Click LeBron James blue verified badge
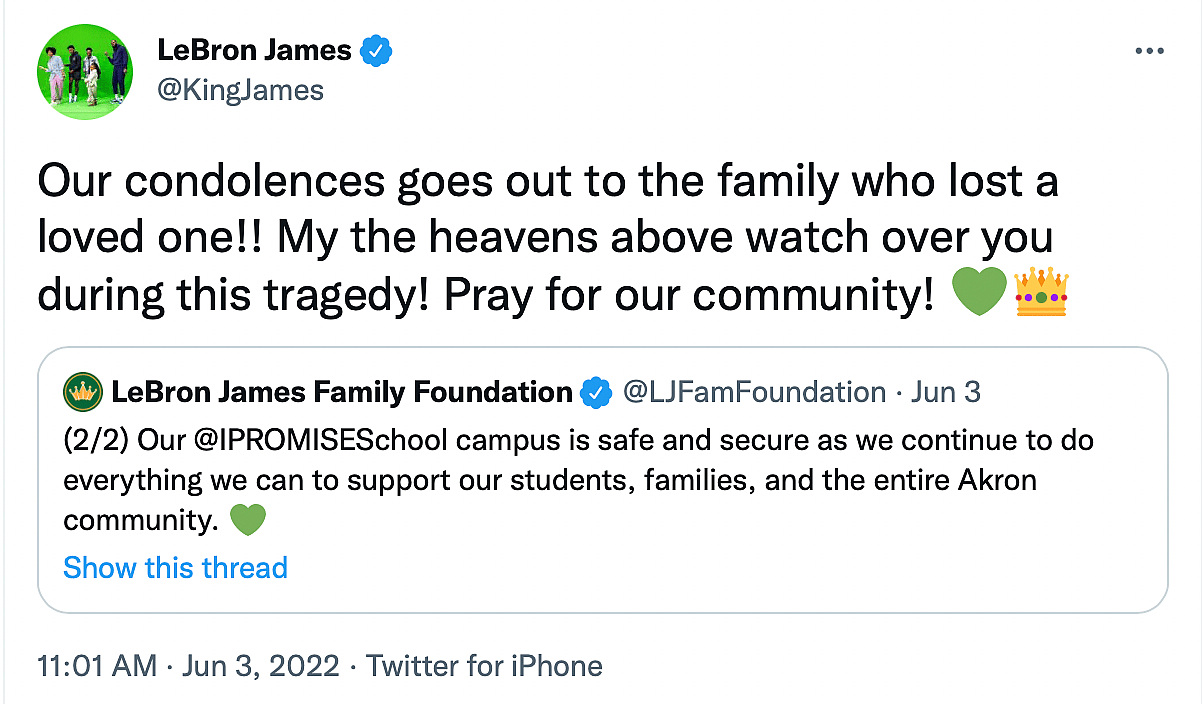The image size is (1202, 704). click(376, 50)
